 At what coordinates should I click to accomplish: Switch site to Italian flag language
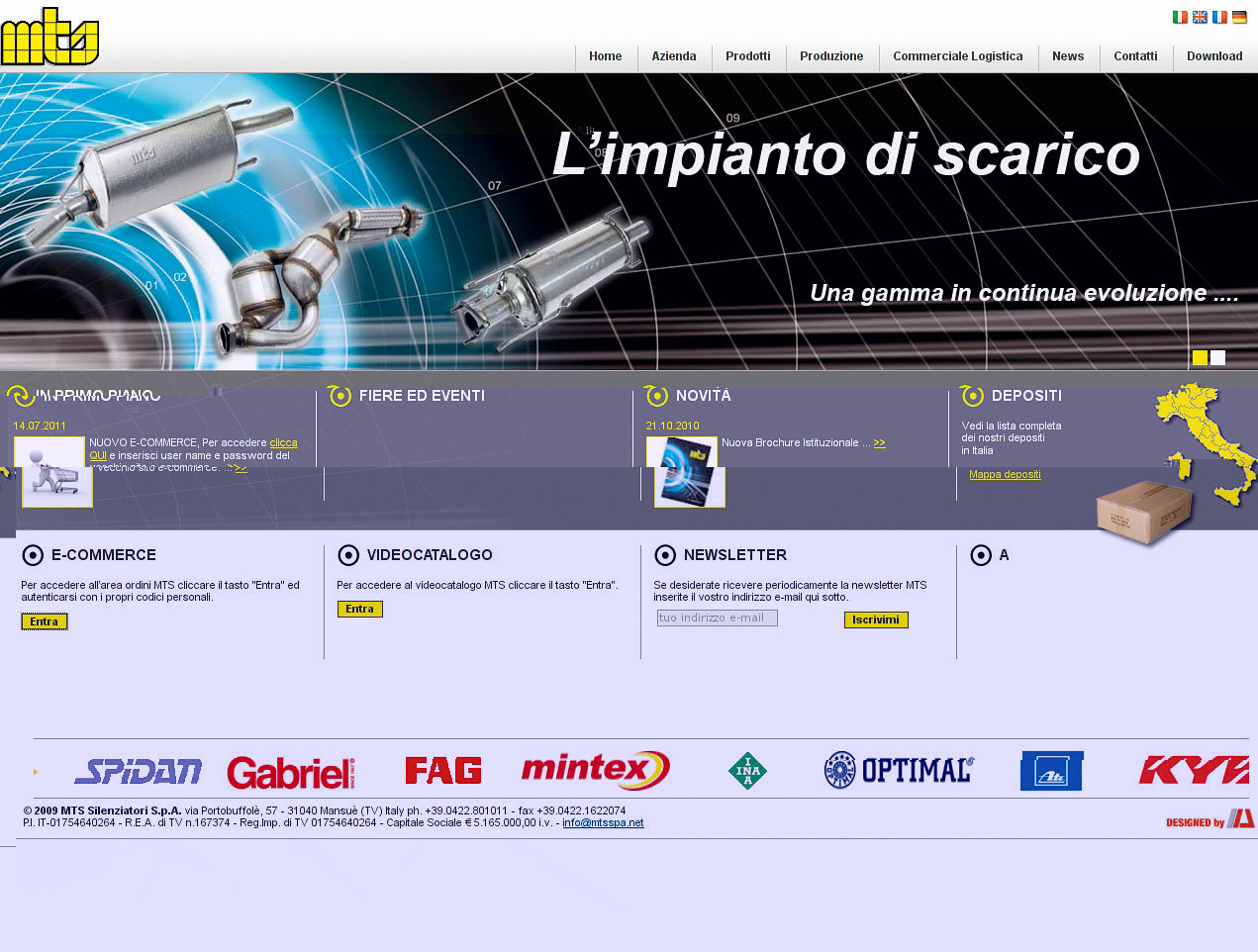click(1180, 17)
